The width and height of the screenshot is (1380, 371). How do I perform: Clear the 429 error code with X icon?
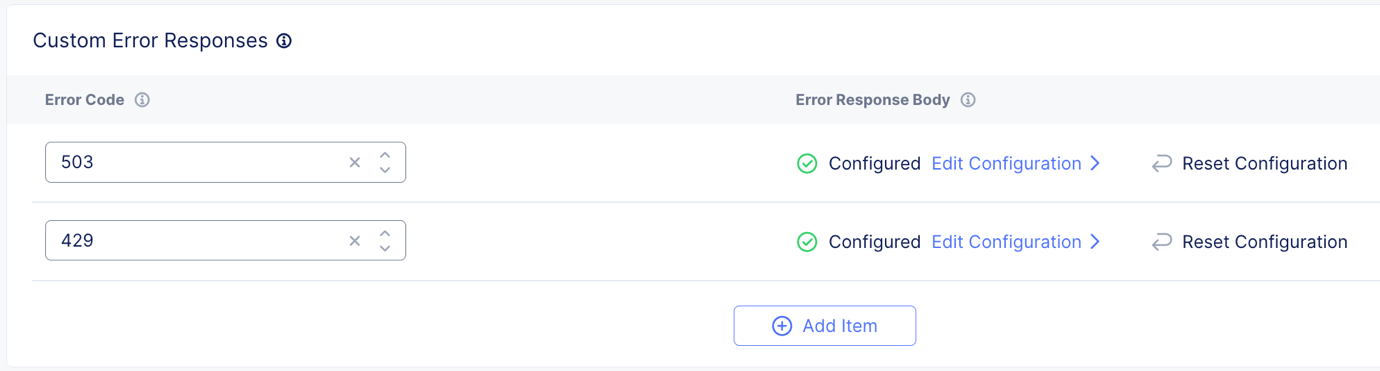point(354,240)
